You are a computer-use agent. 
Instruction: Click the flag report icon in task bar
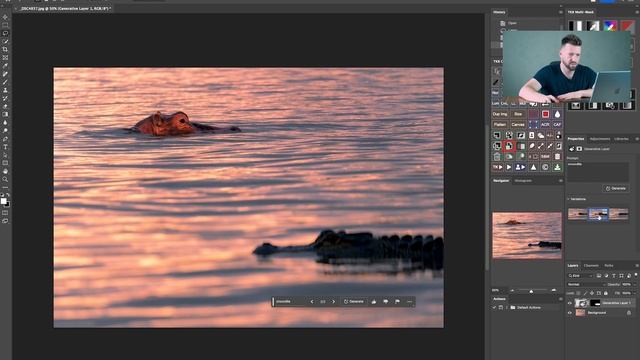[398, 302]
